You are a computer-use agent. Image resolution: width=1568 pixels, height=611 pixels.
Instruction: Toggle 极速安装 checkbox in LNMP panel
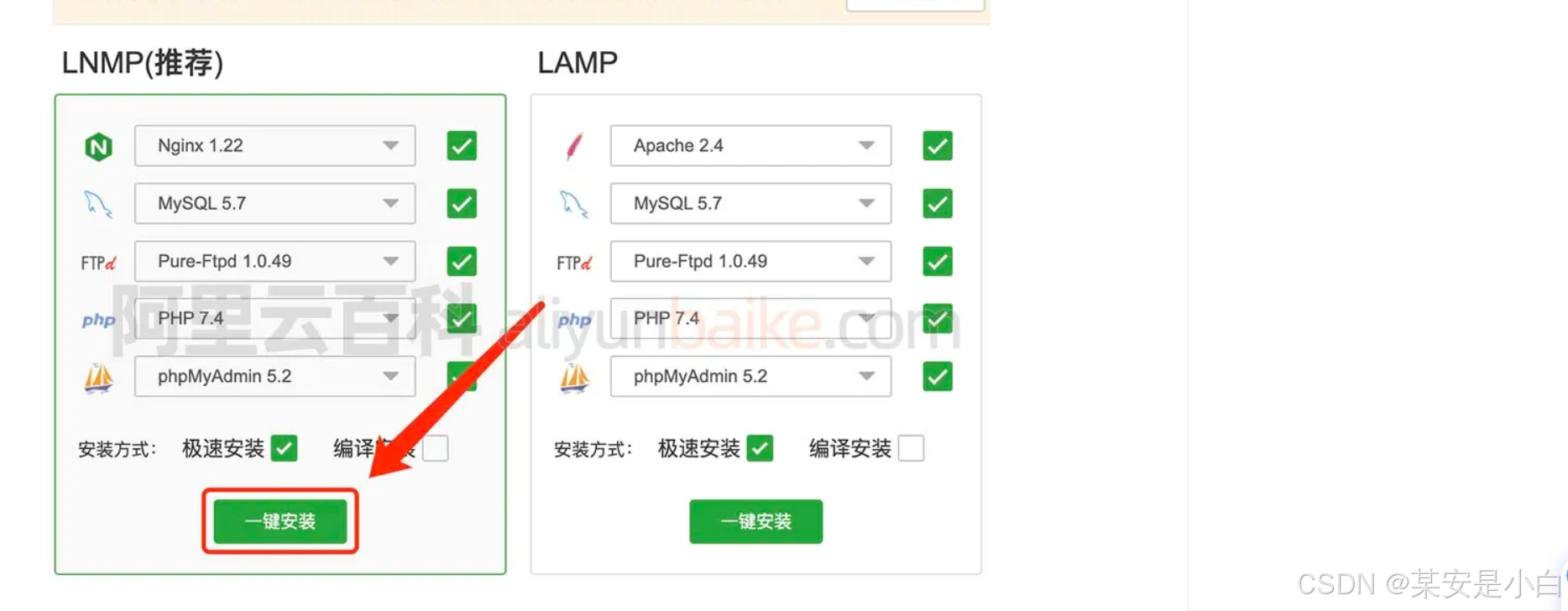click(285, 448)
